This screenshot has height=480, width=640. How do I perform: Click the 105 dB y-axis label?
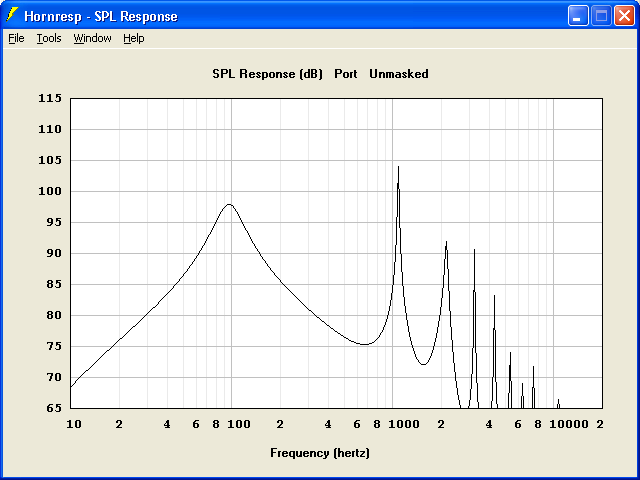(50, 160)
